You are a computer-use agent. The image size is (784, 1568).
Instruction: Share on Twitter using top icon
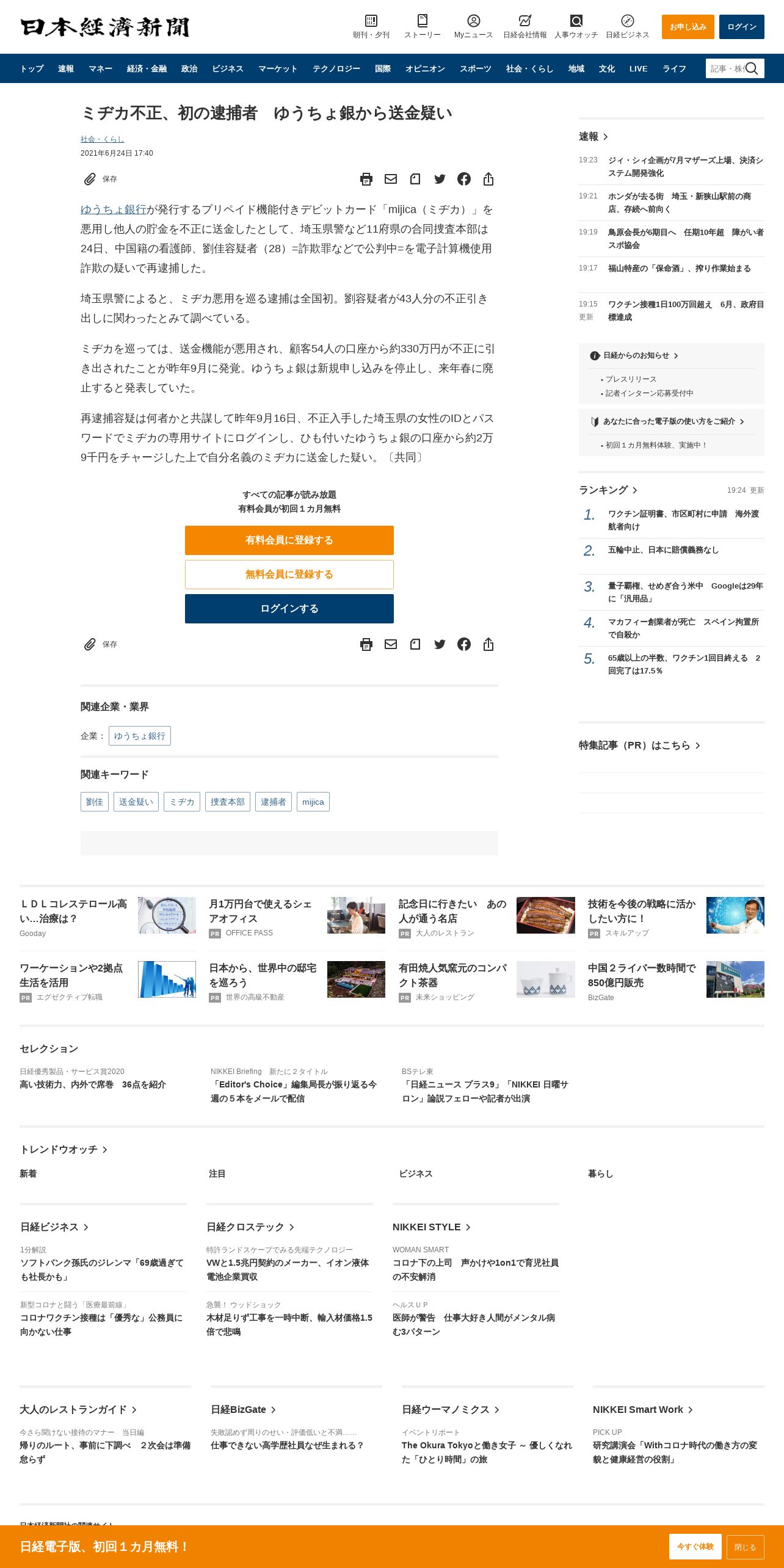coord(440,179)
